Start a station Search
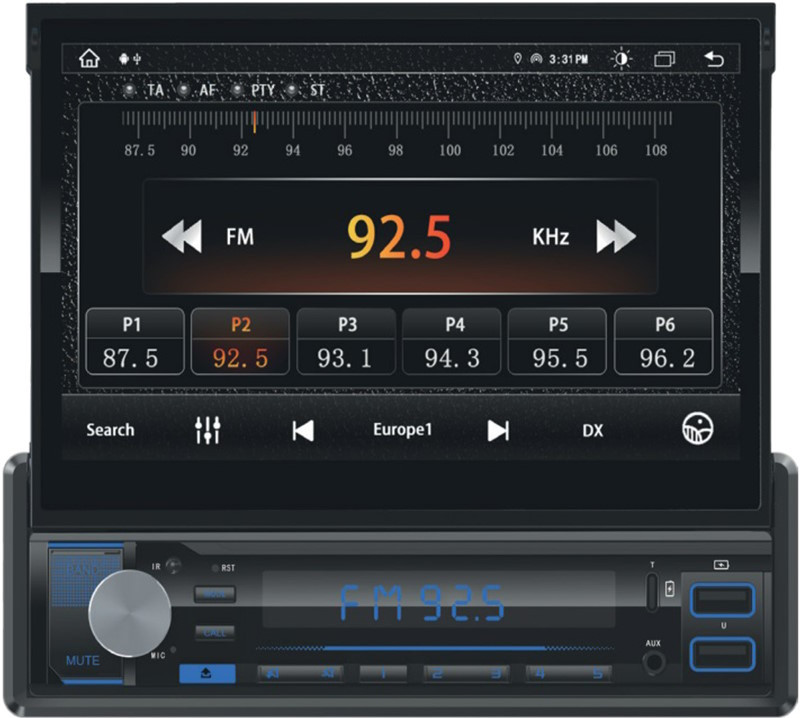The height and width of the screenshot is (718, 800). [110, 430]
